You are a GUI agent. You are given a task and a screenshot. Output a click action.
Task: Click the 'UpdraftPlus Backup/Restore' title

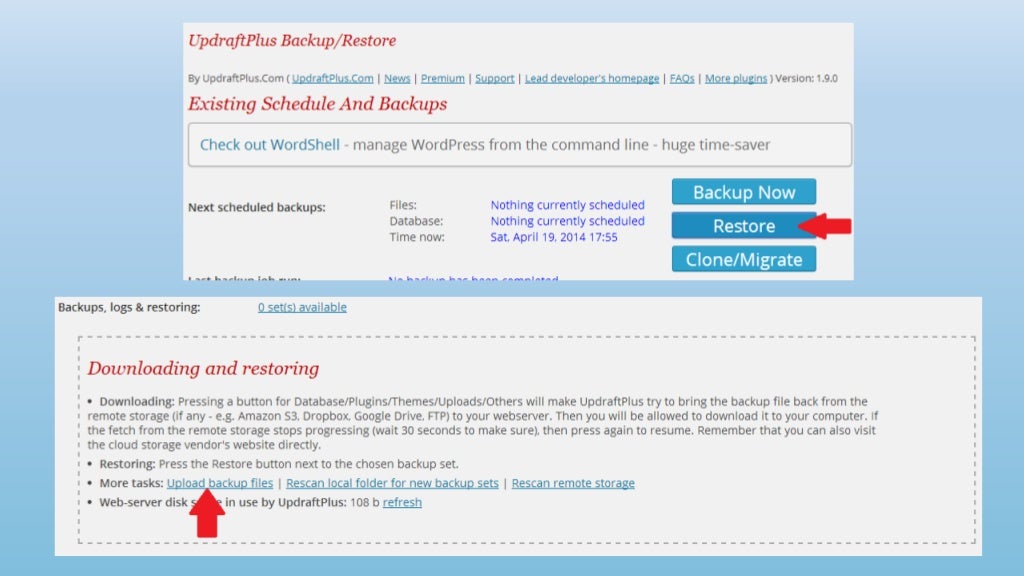tap(292, 40)
